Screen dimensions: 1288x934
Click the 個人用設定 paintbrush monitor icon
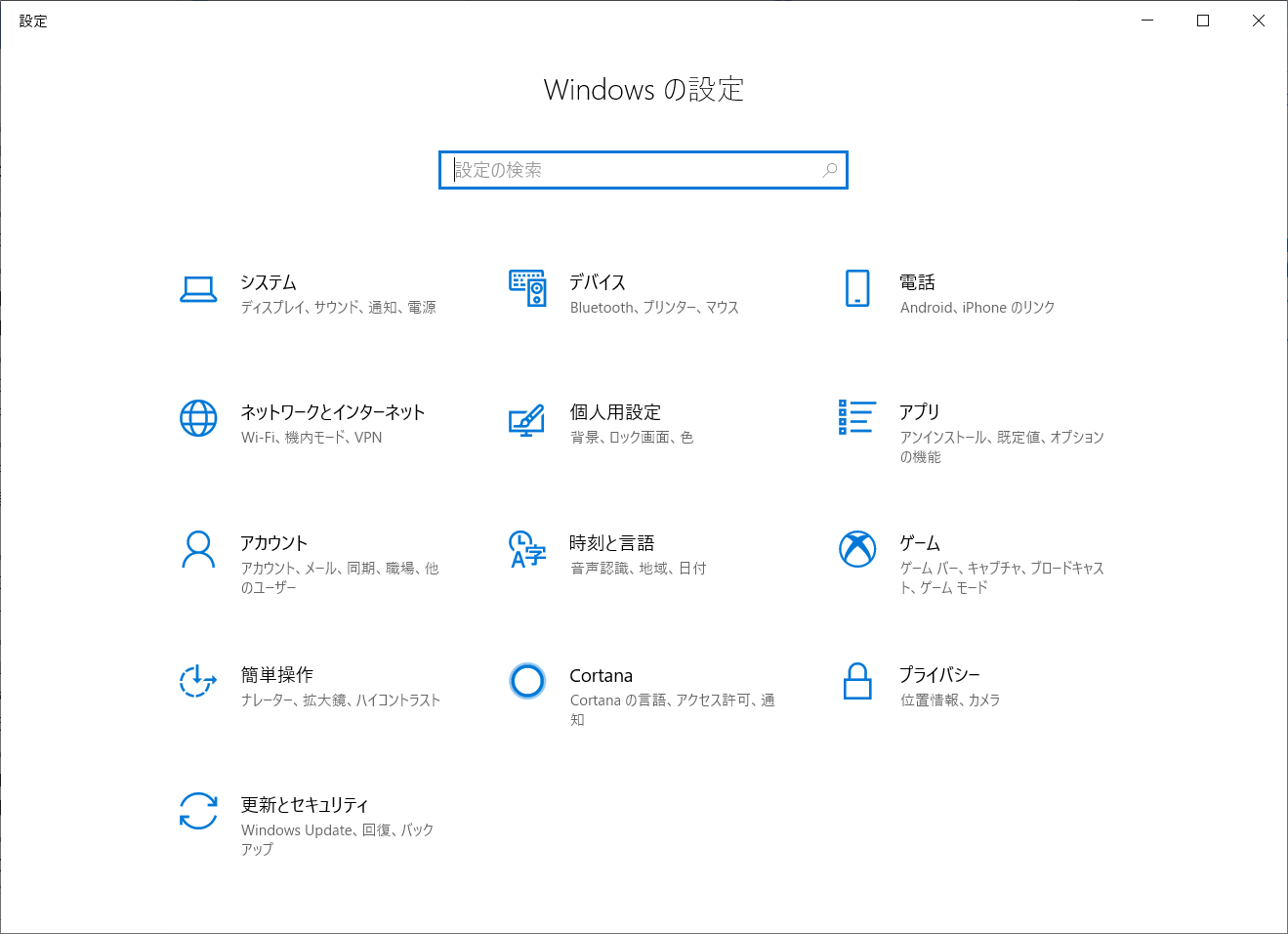pyautogui.click(x=526, y=420)
